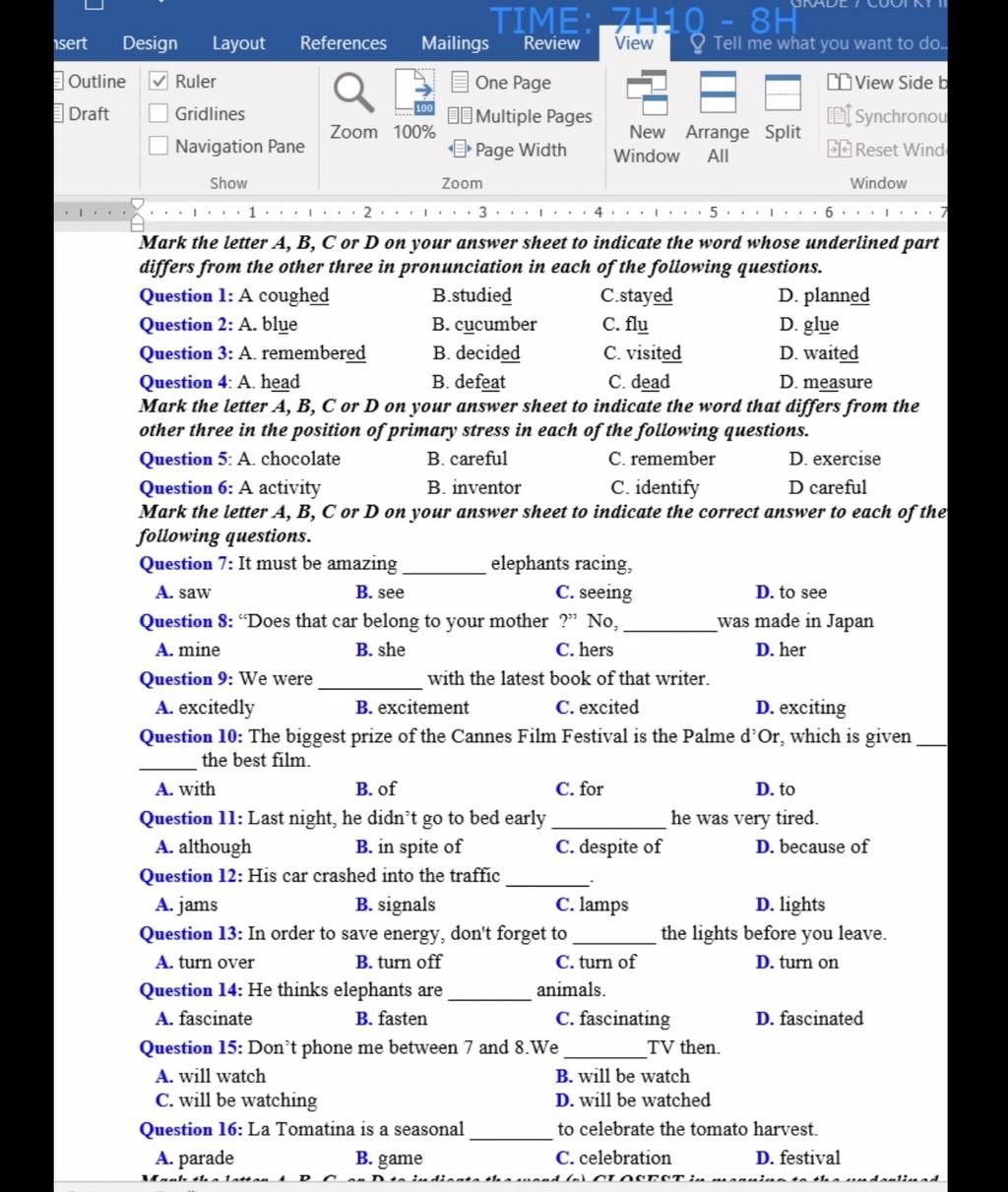
Task: Click the text 'Question 10:'
Action: pyautogui.click(x=192, y=736)
